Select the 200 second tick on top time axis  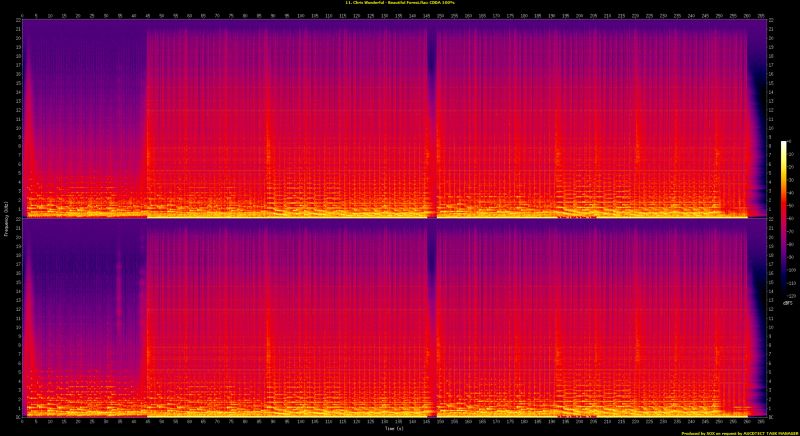tap(580, 16)
